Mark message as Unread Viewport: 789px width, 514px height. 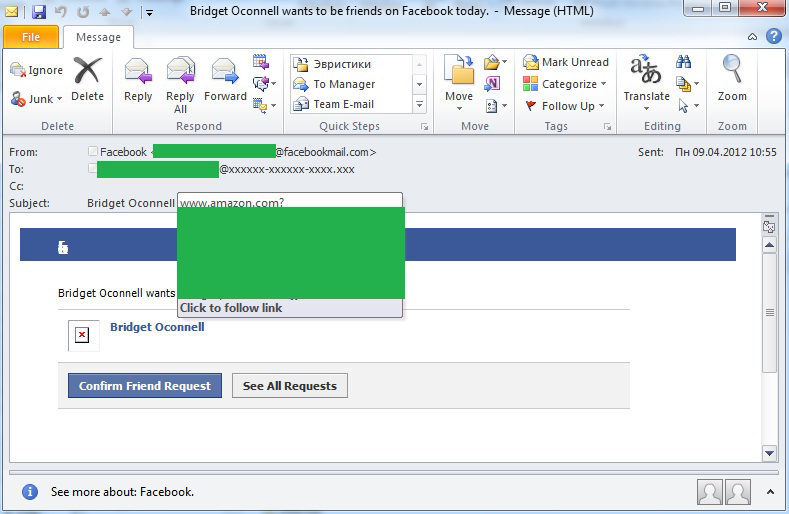click(566, 62)
